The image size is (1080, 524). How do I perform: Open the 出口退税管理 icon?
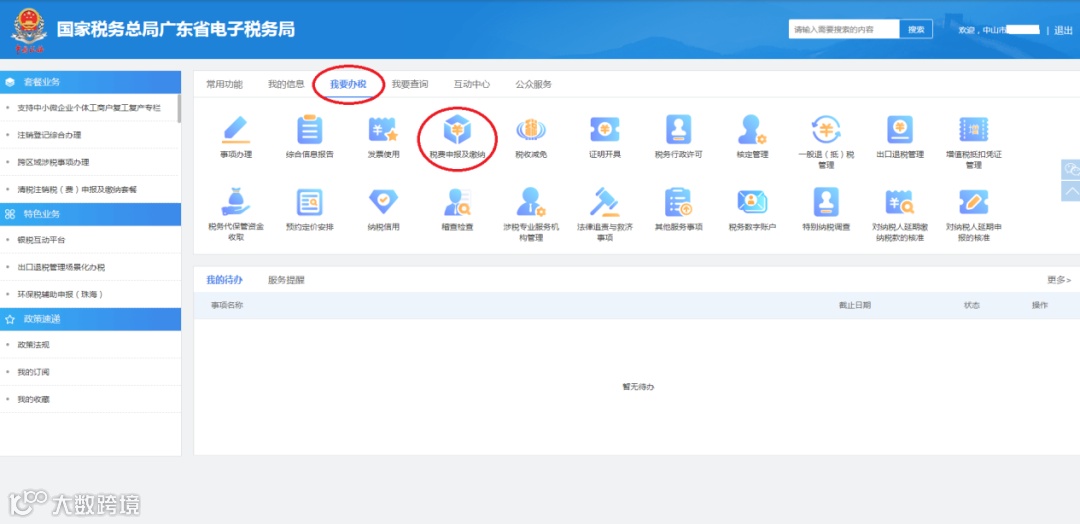pyautogui.click(x=900, y=130)
